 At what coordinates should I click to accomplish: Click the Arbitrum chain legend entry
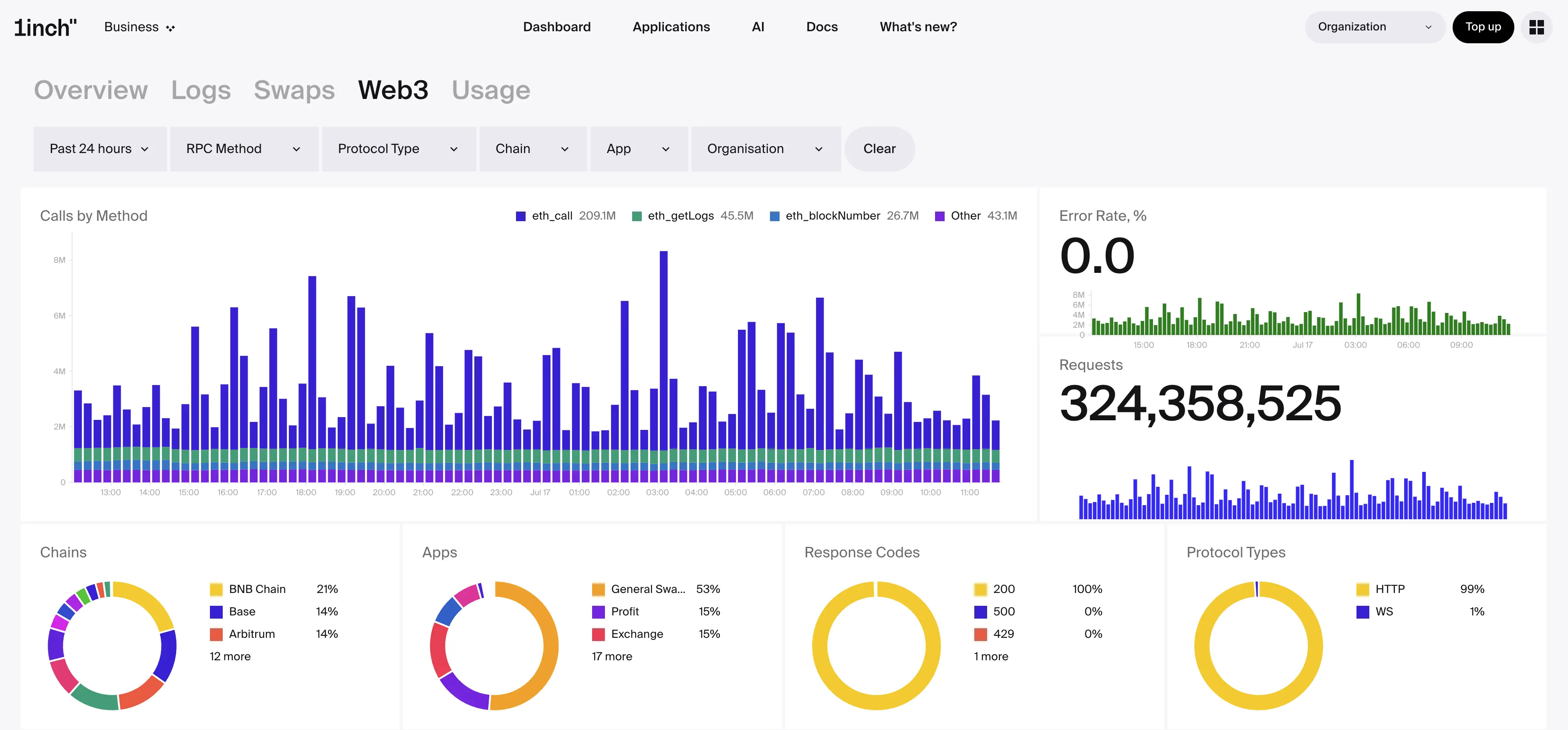click(273, 634)
